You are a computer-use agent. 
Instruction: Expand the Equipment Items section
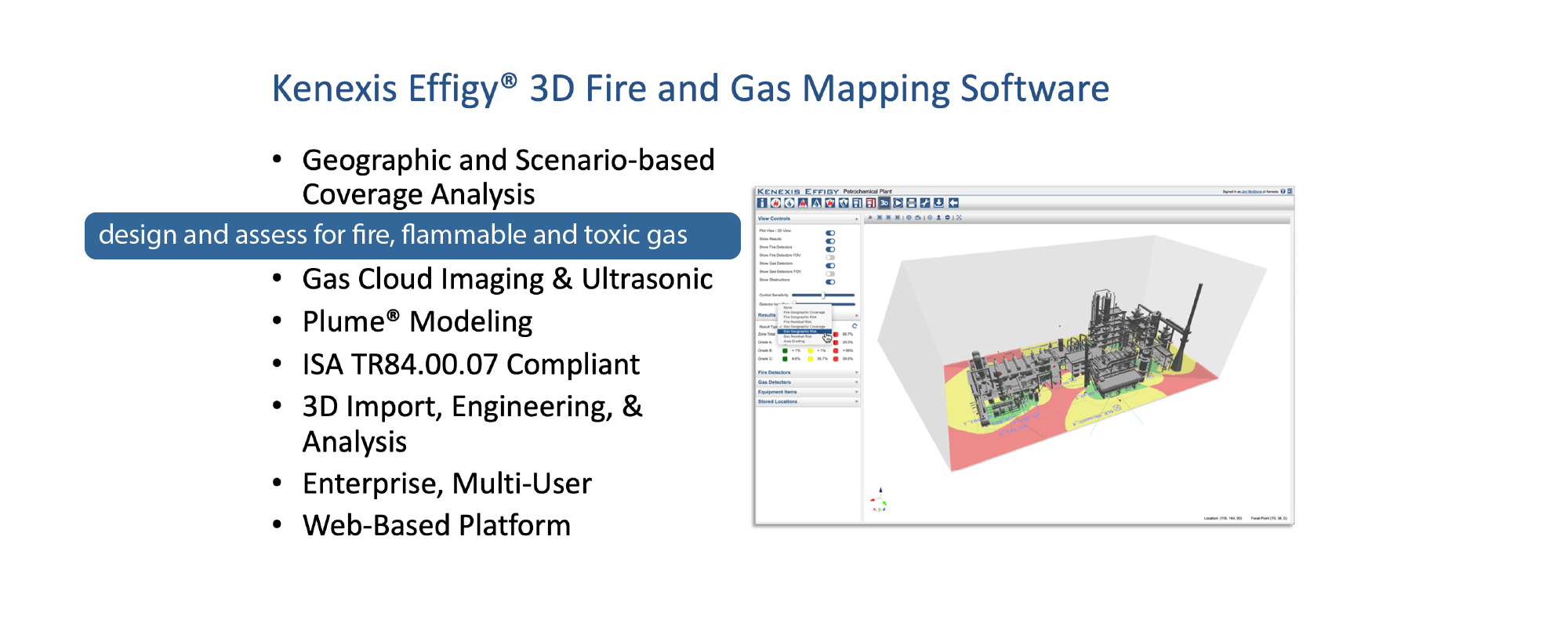(808, 392)
